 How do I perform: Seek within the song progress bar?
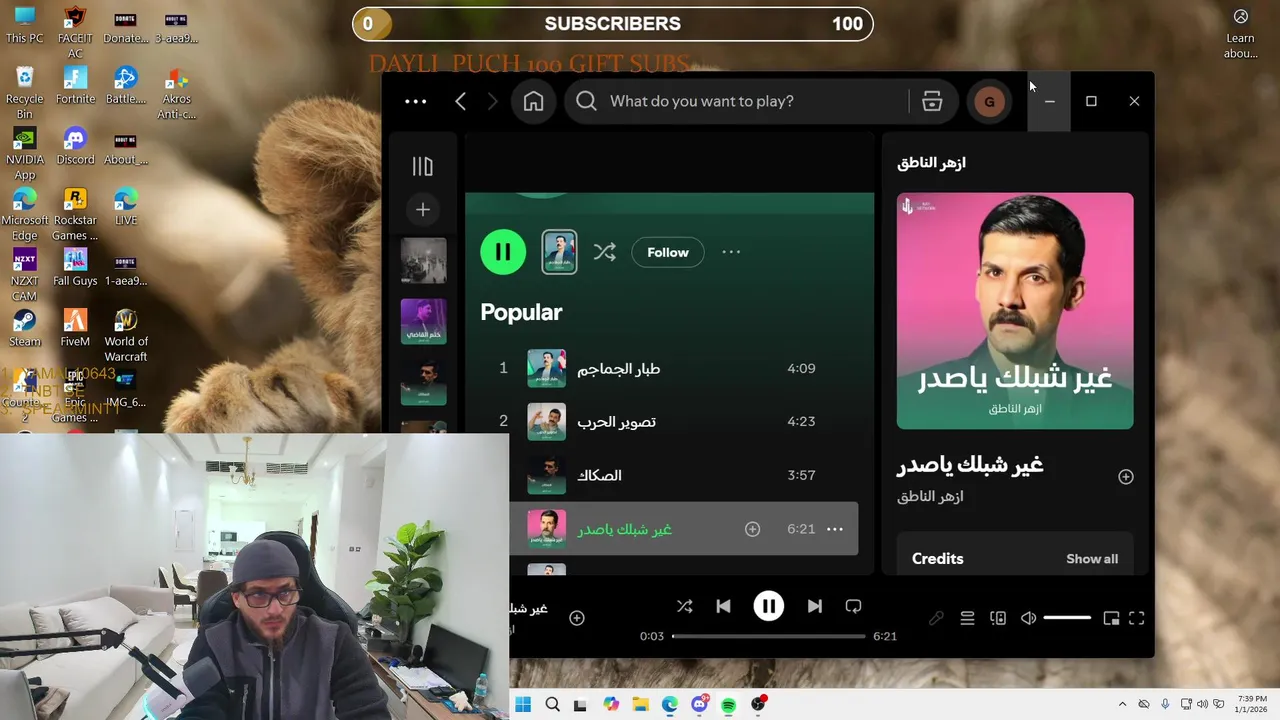click(x=768, y=636)
